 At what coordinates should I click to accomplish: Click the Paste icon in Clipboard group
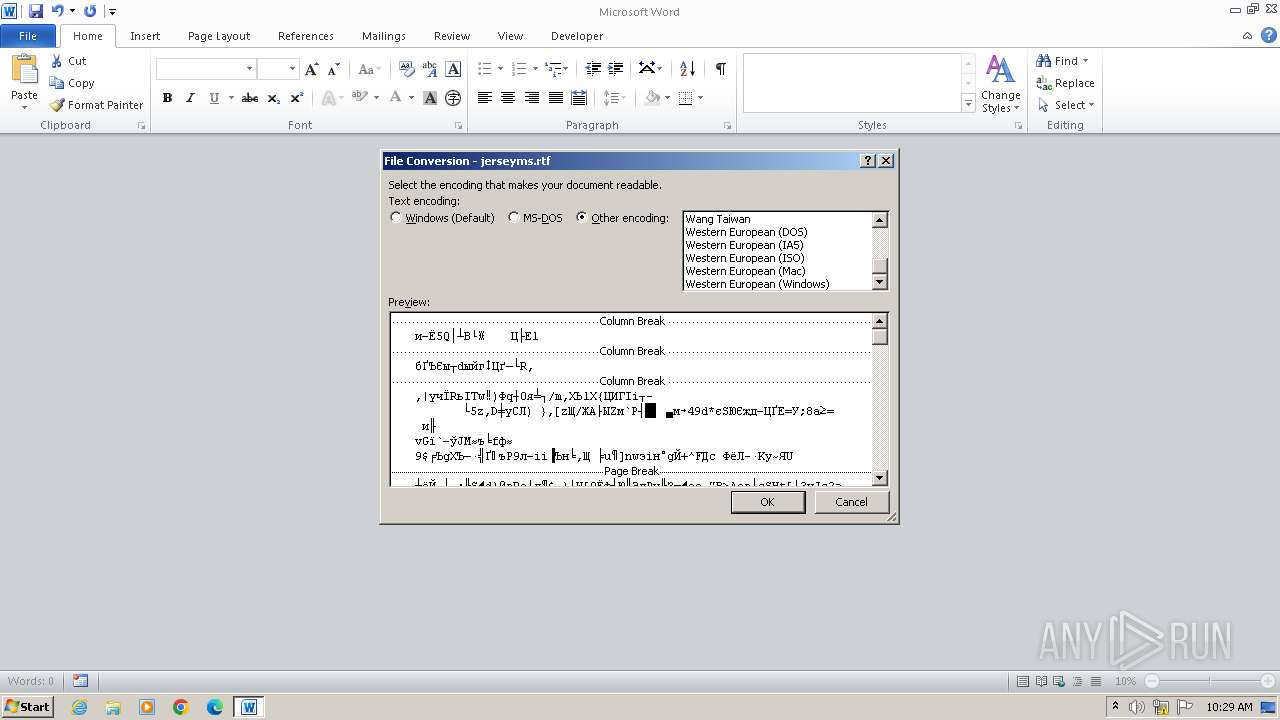pyautogui.click(x=24, y=70)
